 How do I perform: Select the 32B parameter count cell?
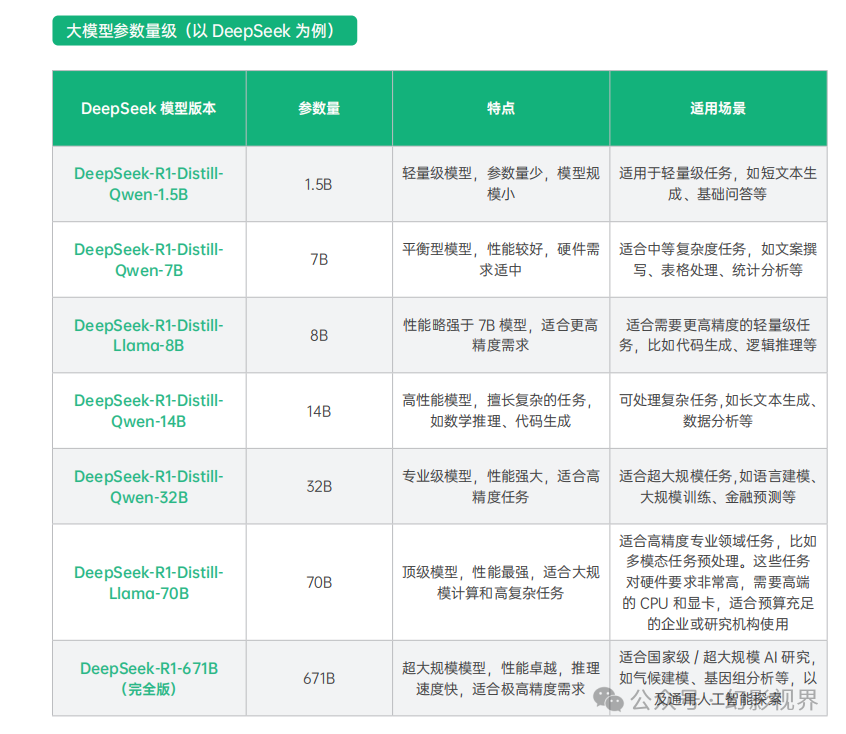(319, 486)
